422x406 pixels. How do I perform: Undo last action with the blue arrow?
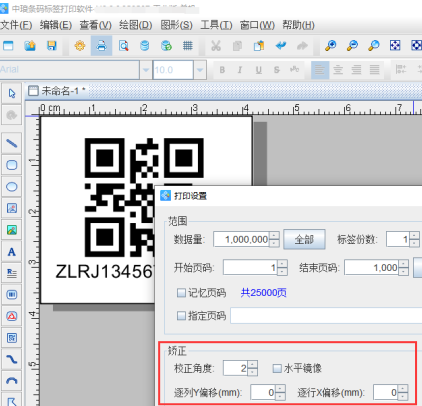(281, 45)
